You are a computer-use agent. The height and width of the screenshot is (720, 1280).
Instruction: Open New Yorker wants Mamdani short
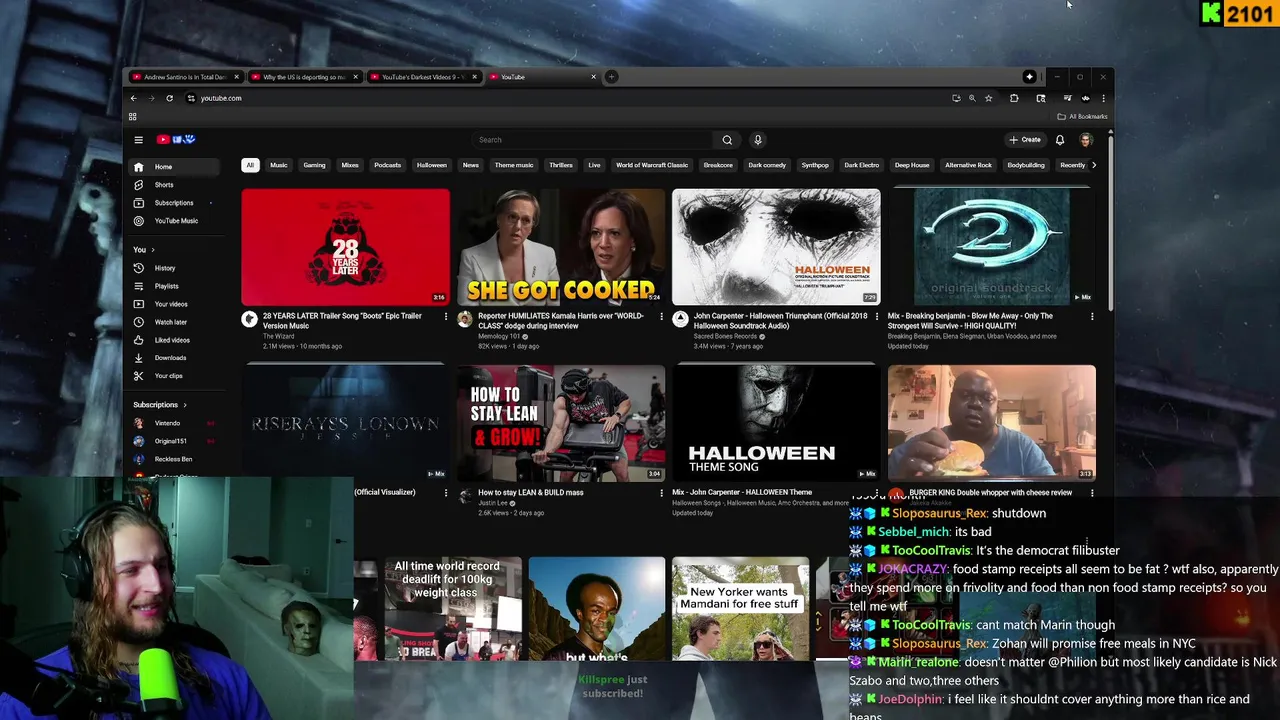741,608
